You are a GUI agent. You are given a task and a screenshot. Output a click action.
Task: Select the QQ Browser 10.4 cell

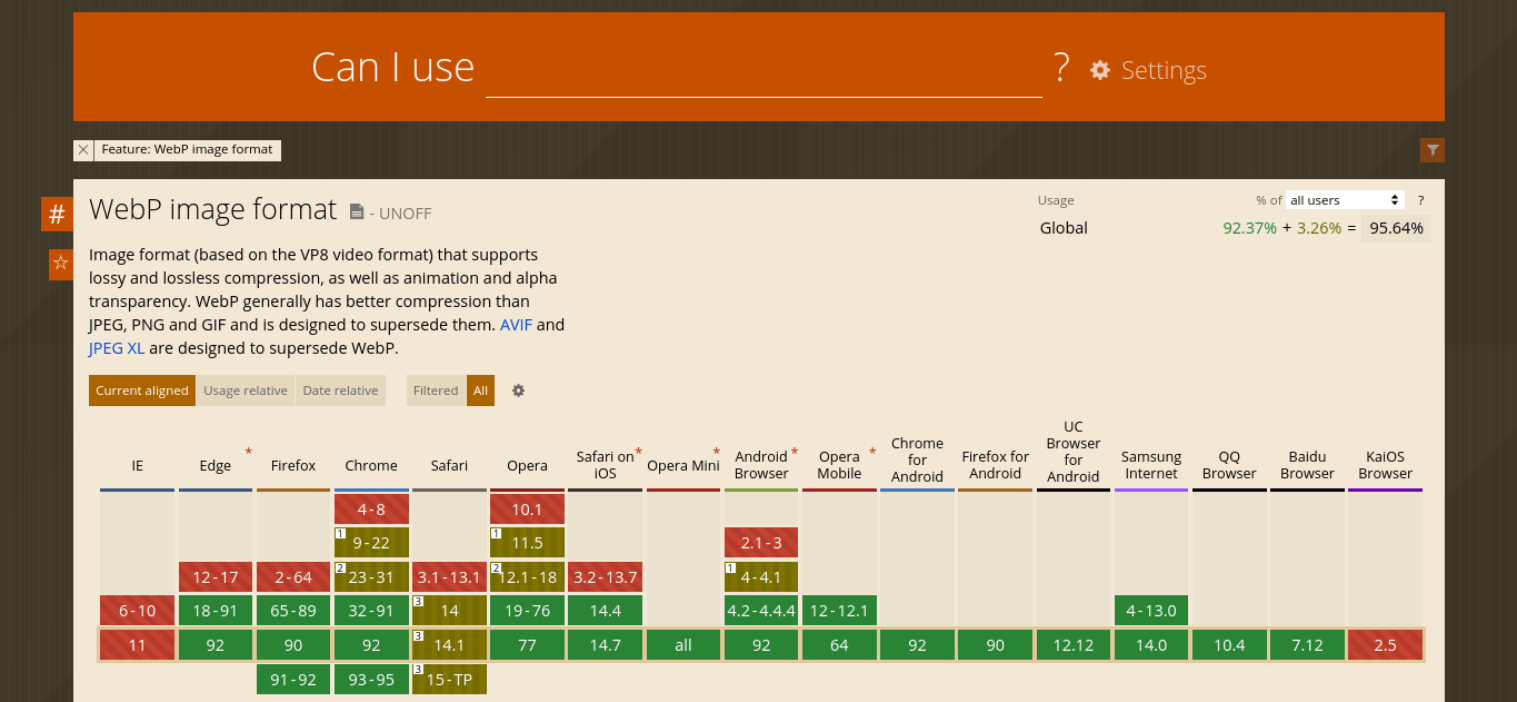click(1229, 645)
